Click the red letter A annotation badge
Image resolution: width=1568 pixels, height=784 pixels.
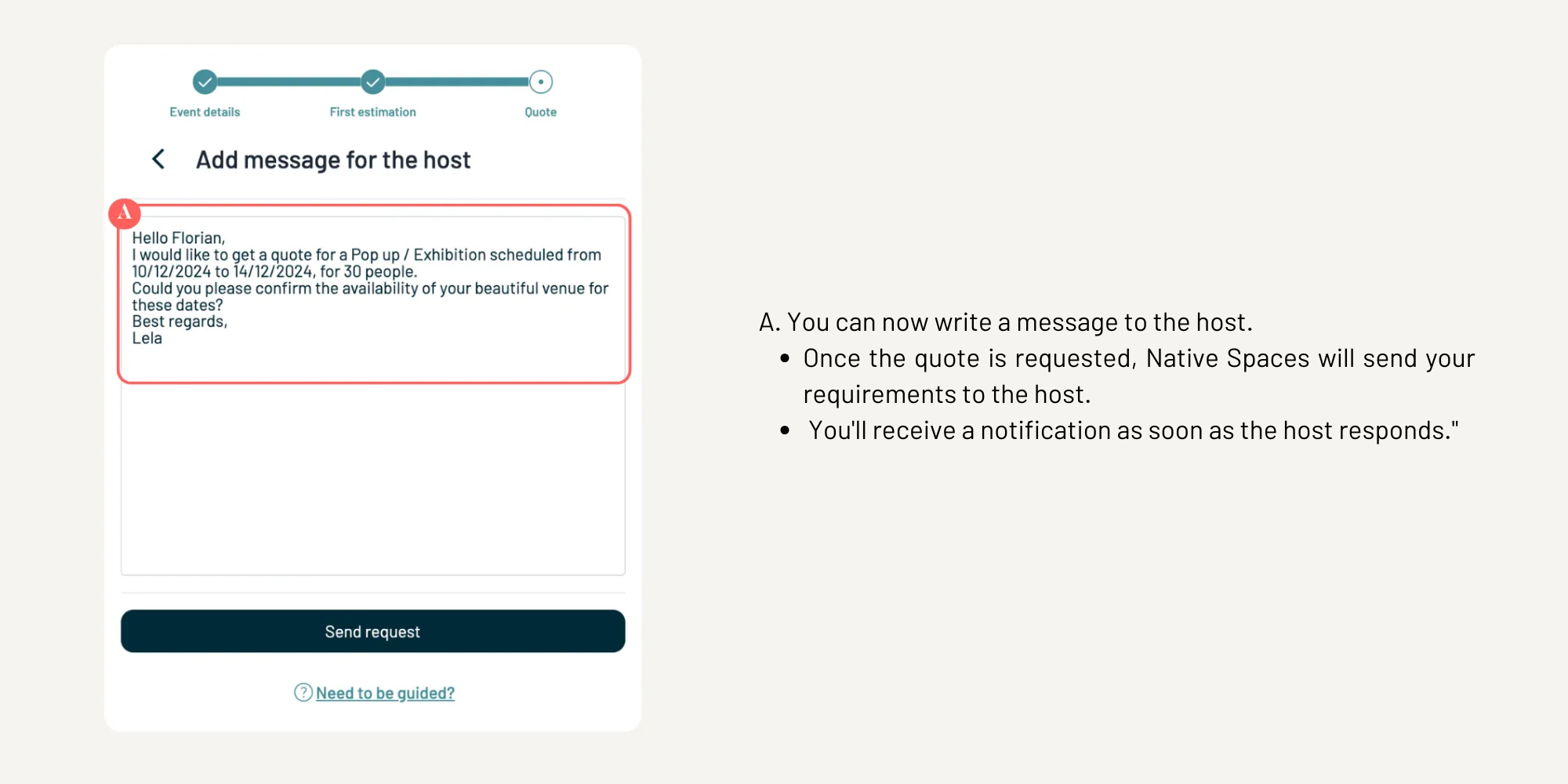pyautogui.click(x=125, y=212)
